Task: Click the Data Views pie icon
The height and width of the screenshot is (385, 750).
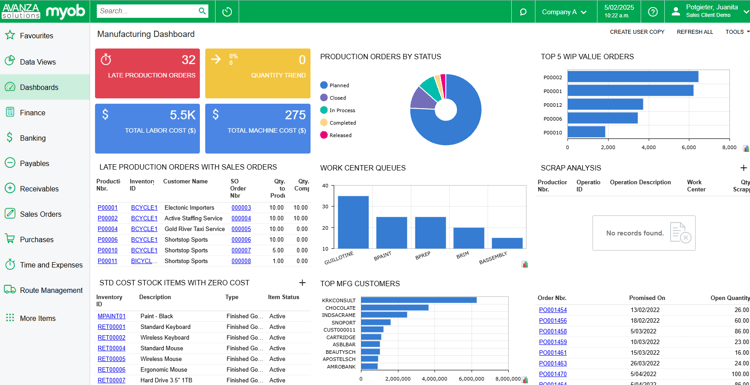Action: 9,61
